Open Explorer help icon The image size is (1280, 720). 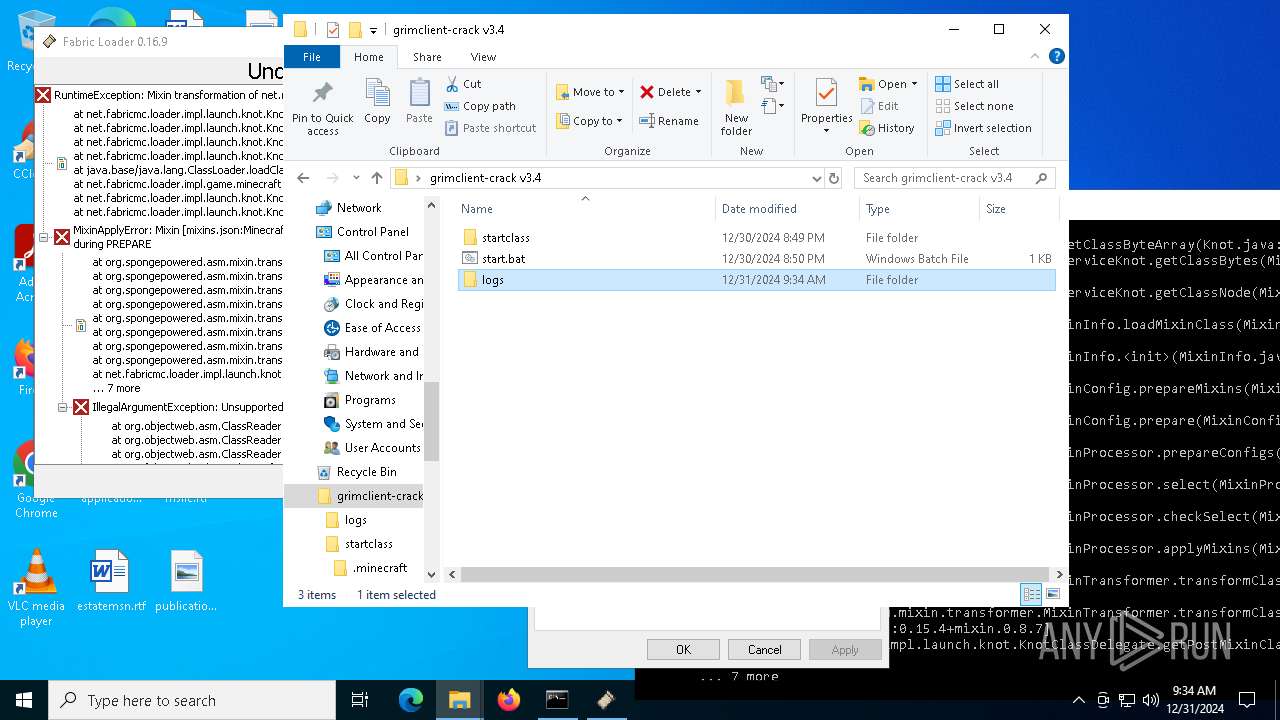1056,57
